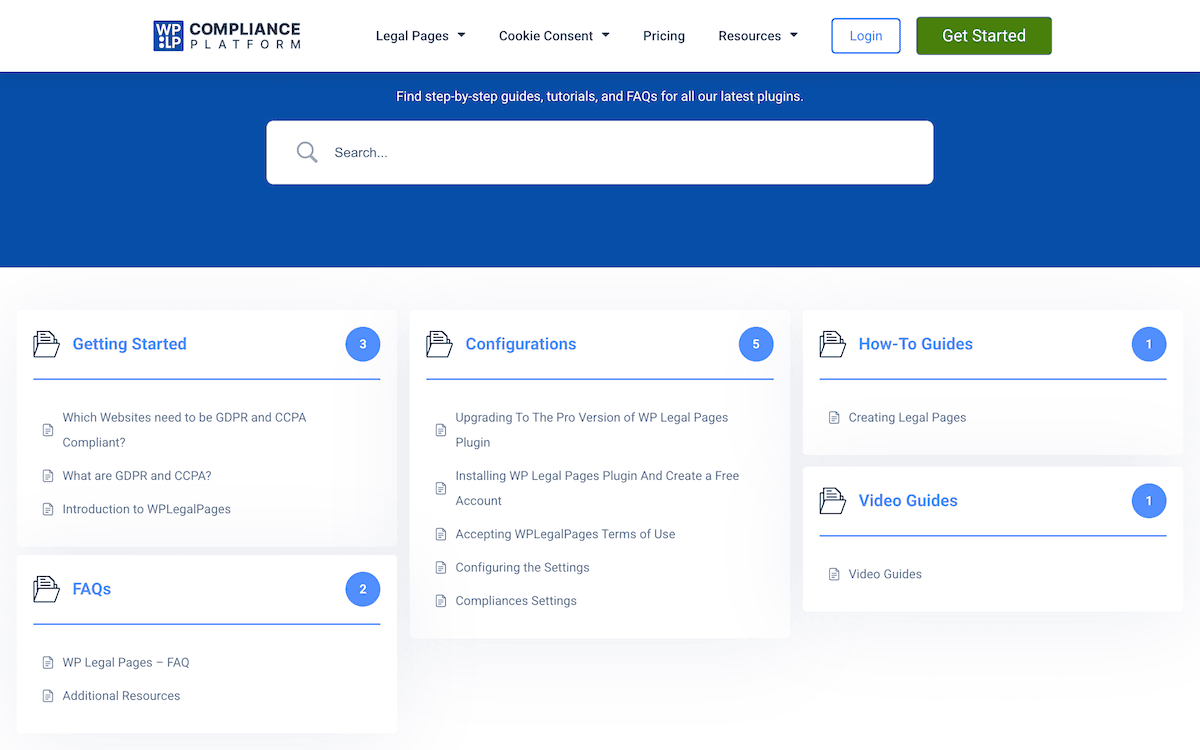
Task: Click the Getting Started count badge 3
Action: pyautogui.click(x=363, y=344)
